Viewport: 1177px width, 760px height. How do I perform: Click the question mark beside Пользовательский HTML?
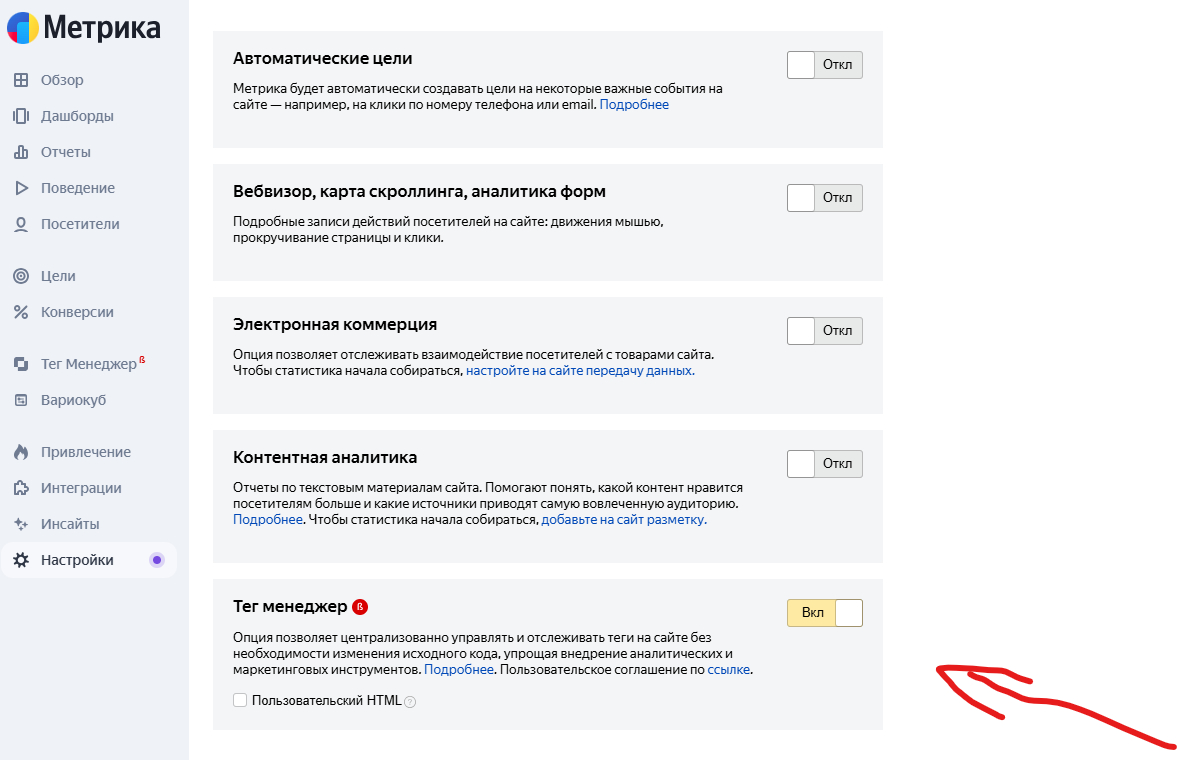click(410, 702)
